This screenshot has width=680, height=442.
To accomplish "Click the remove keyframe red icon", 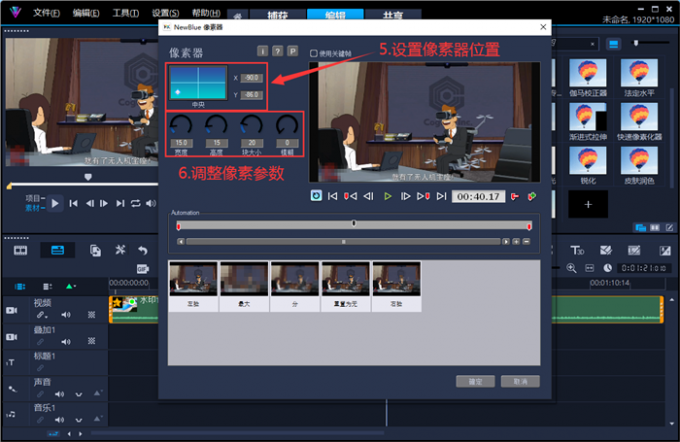I will pyautogui.click(x=515, y=197).
